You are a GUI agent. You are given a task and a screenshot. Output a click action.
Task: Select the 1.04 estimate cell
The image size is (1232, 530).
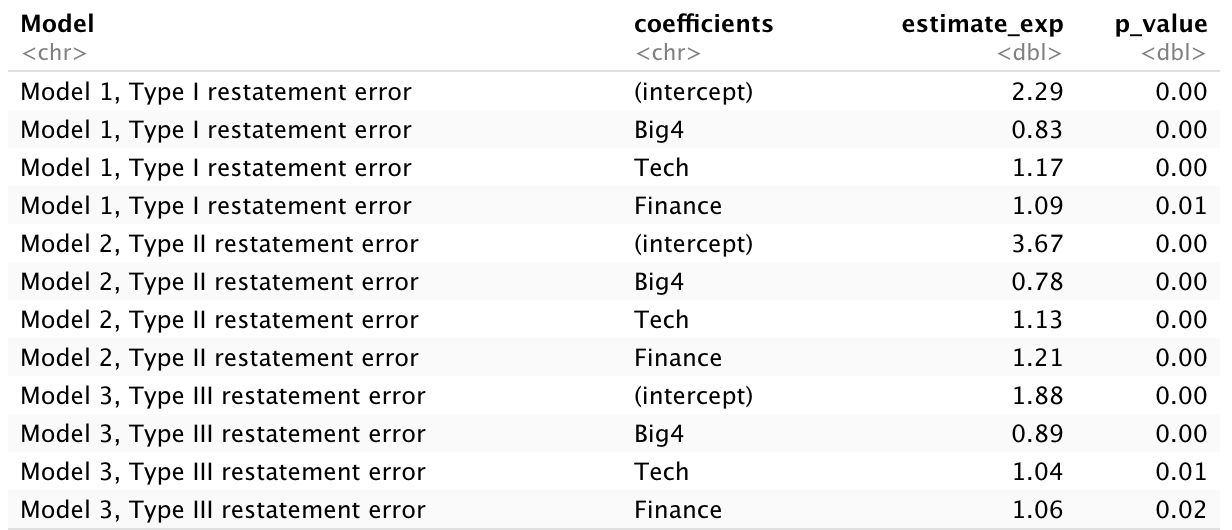pos(1040,472)
